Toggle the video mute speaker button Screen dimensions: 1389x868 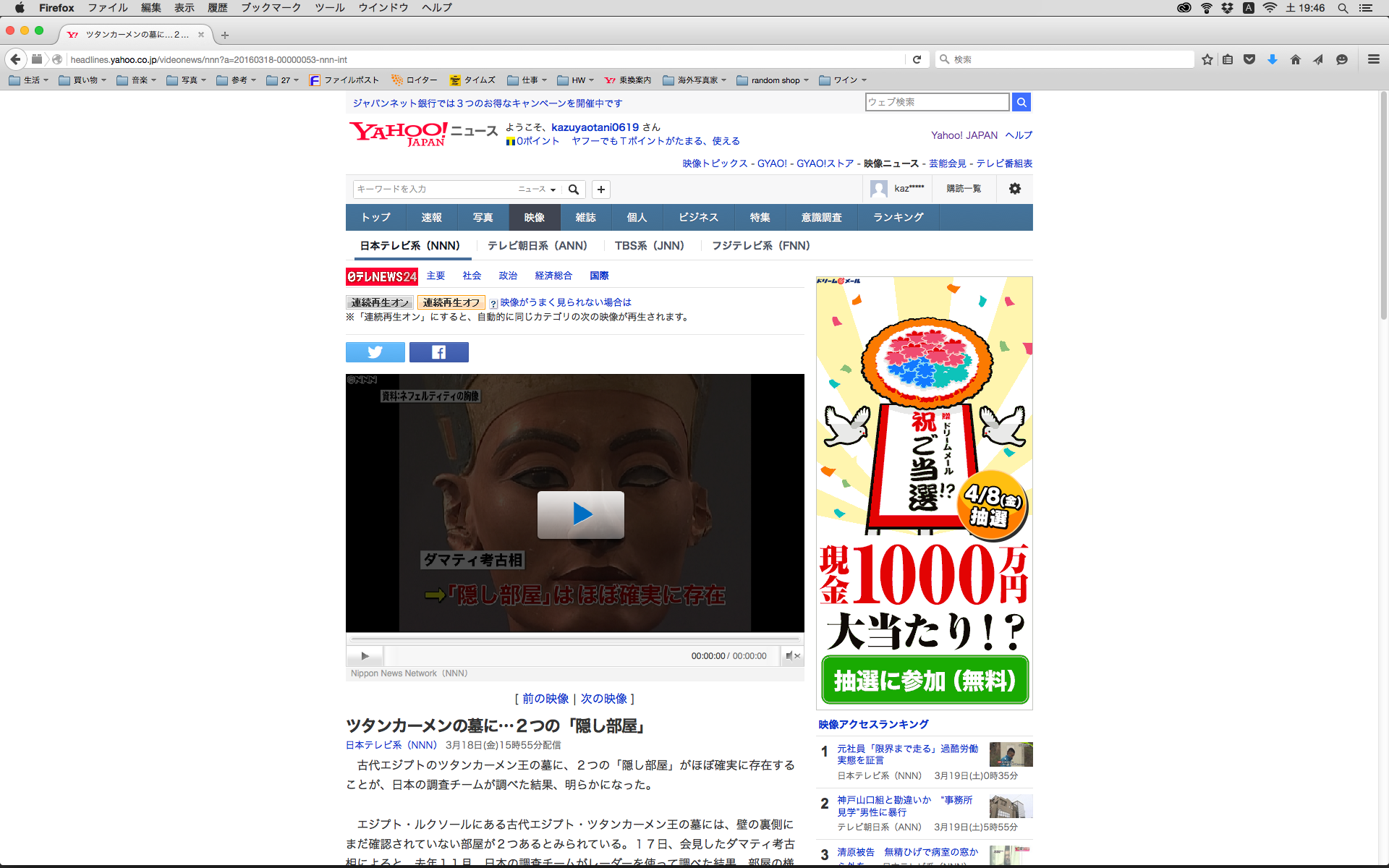pos(792,656)
